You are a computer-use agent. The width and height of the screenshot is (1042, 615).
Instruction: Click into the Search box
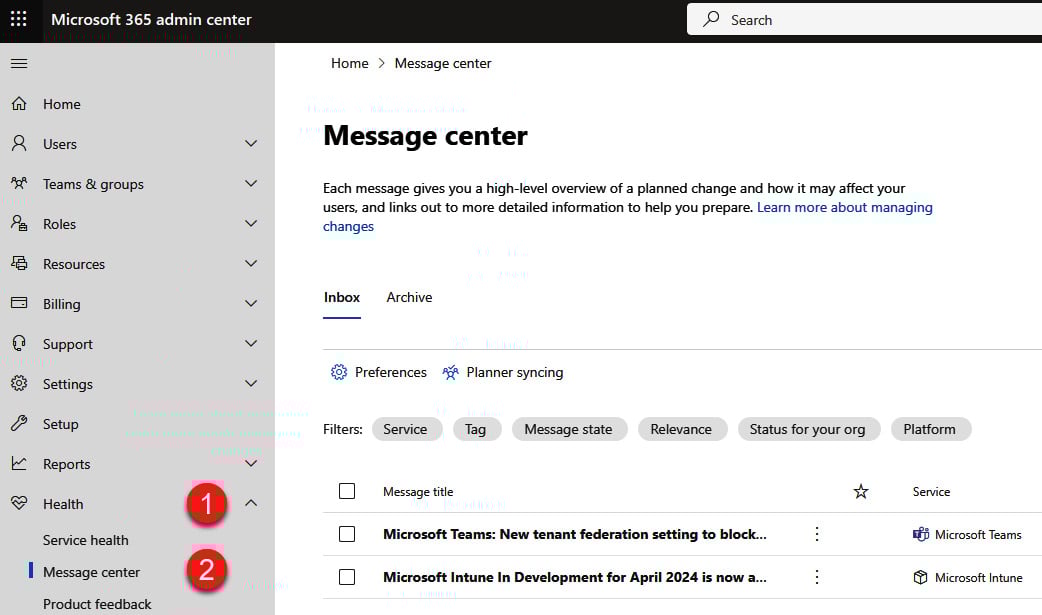865,19
